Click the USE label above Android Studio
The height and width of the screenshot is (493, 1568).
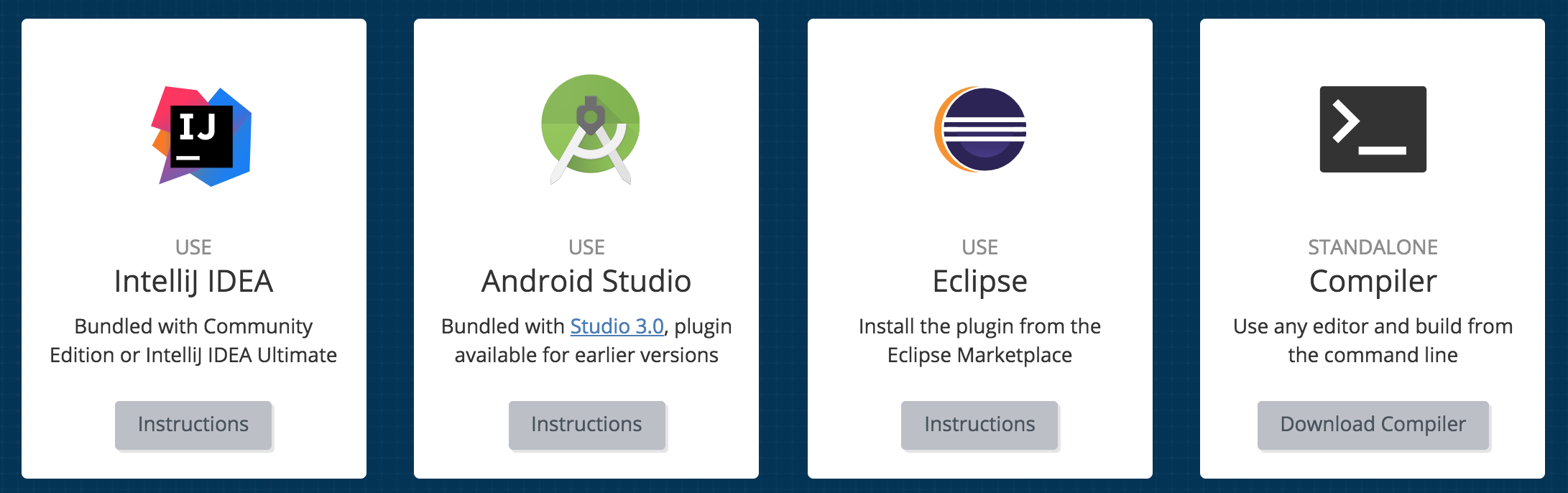tap(586, 247)
